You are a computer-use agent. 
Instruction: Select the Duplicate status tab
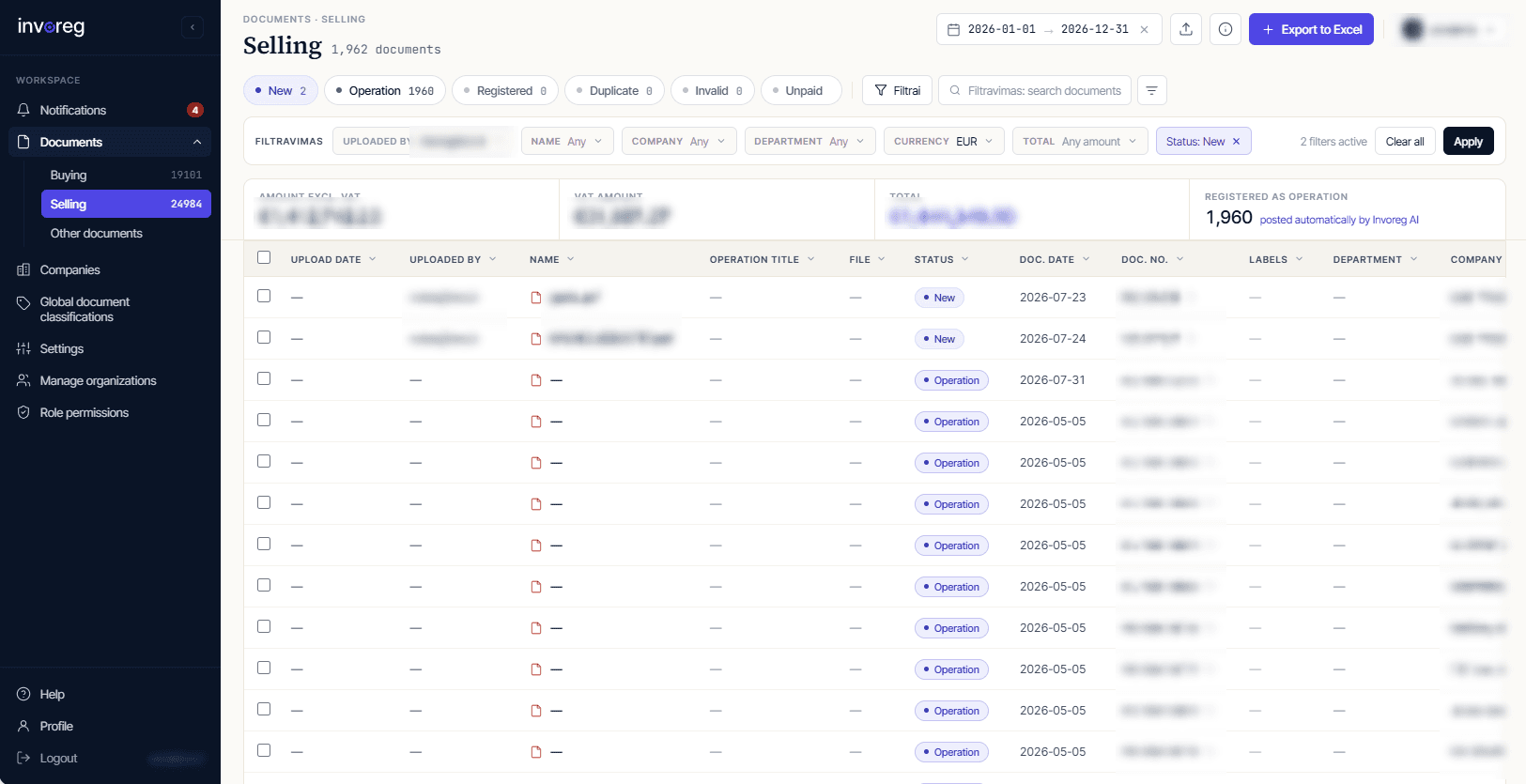614,90
